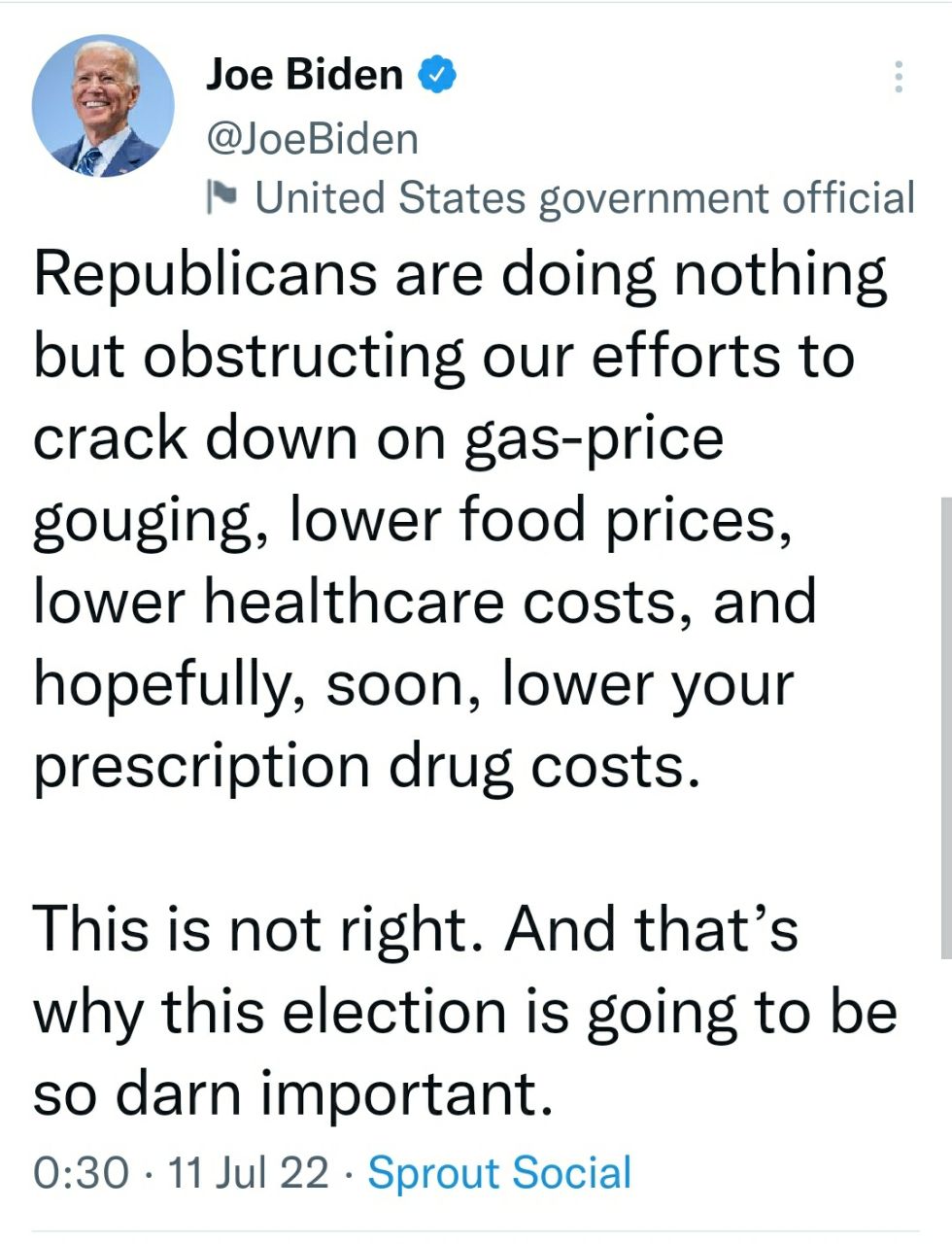Click the display name Joe Biden
Image resolution: width=952 pixels, height=1244 pixels.
coord(304,76)
